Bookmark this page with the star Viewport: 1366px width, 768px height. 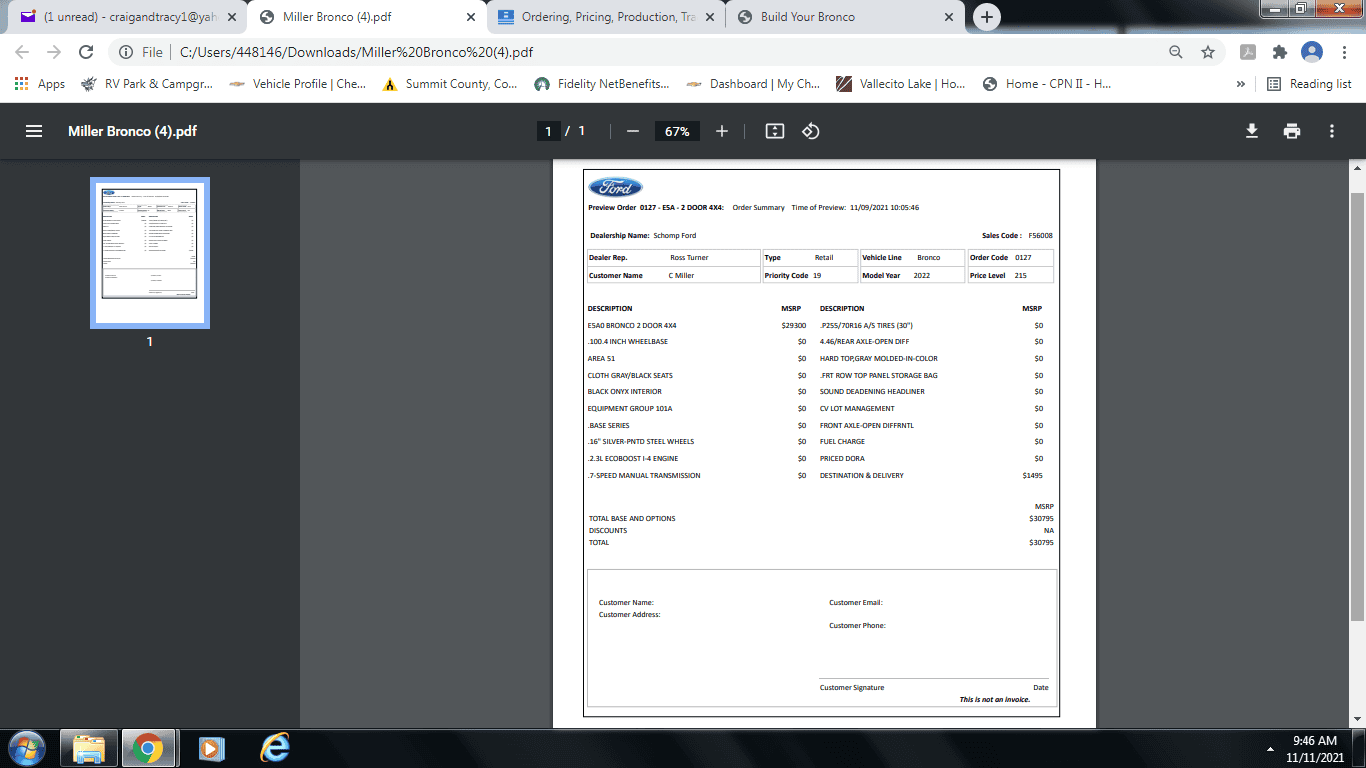[1208, 52]
